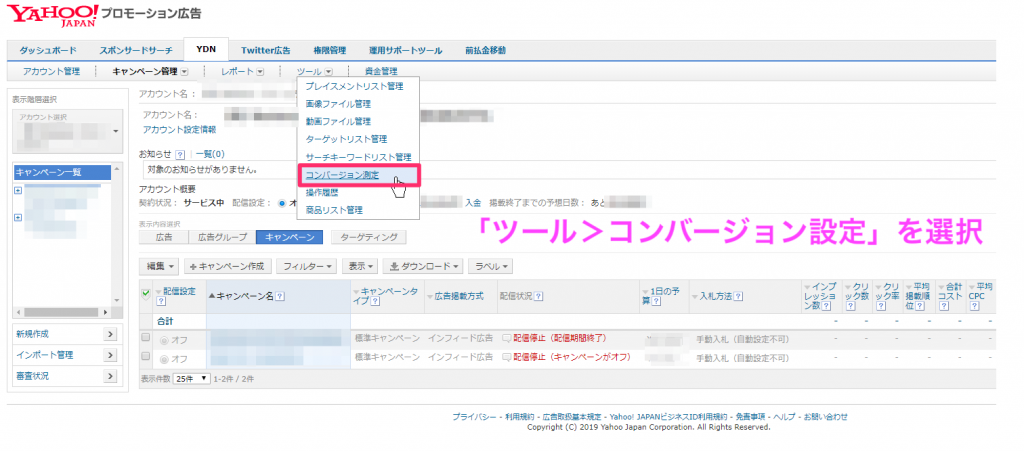Viewport: 1024px width, 452px height.
Task: Open the アカウント選択 dropdown
Action: tap(68, 131)
